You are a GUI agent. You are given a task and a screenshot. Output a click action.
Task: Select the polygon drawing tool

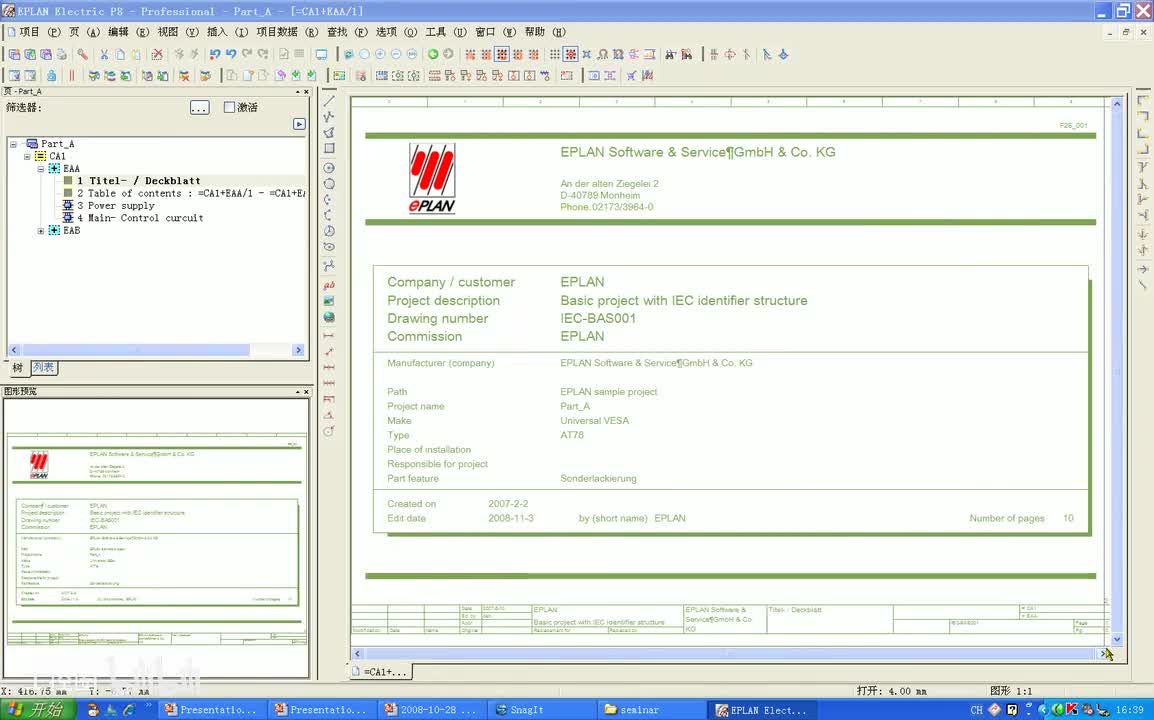point(329,133)
